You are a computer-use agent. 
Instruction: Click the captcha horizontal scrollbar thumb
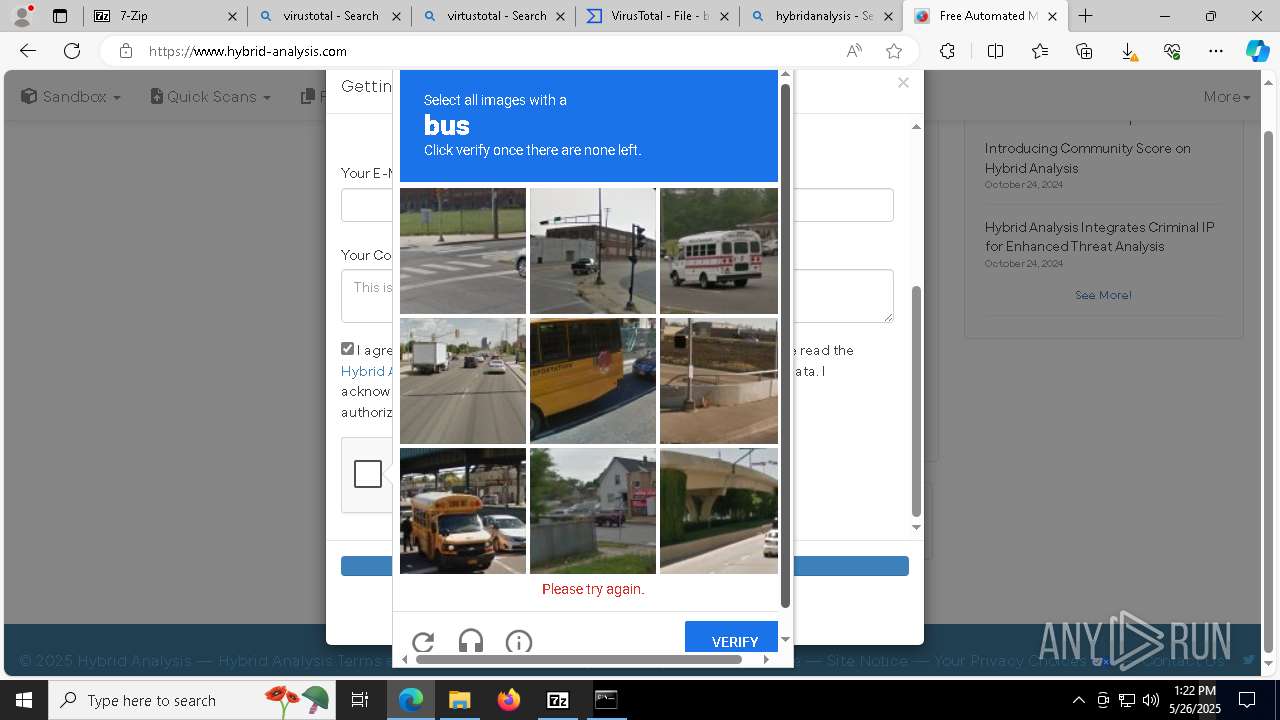click(579, 659)
